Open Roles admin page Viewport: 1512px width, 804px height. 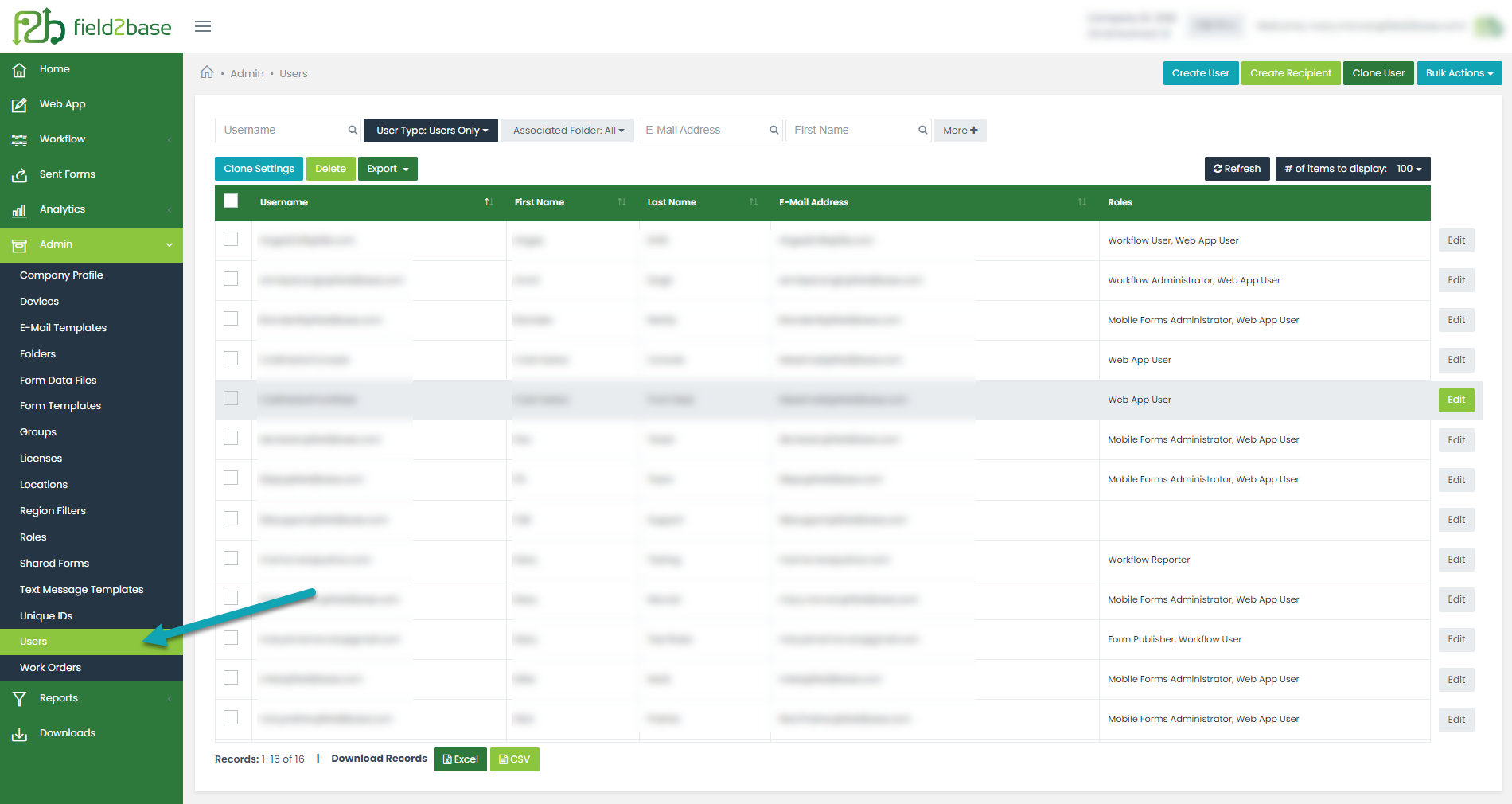[x=33, y=537]
